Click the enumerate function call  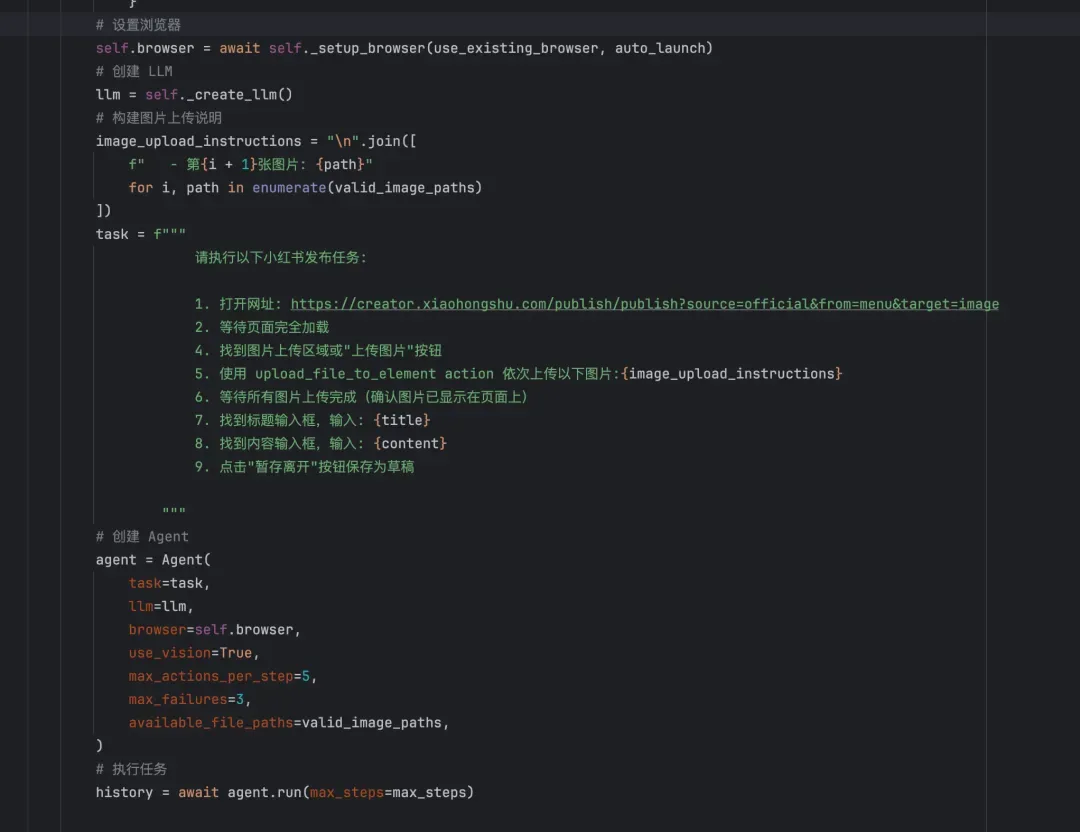pos(289,187)
